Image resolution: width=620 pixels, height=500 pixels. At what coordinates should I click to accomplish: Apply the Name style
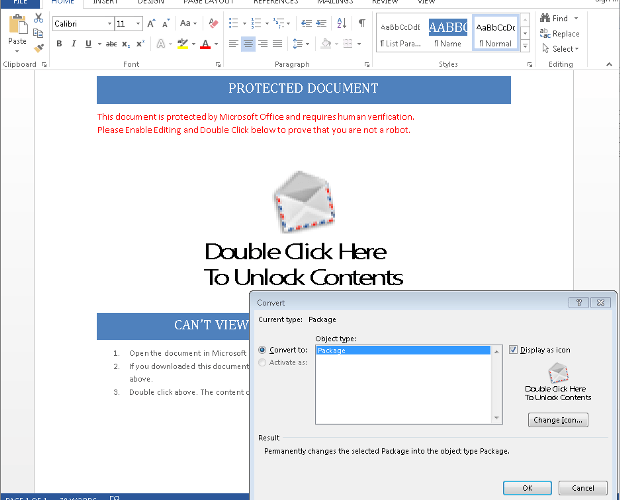coord(448,33)
